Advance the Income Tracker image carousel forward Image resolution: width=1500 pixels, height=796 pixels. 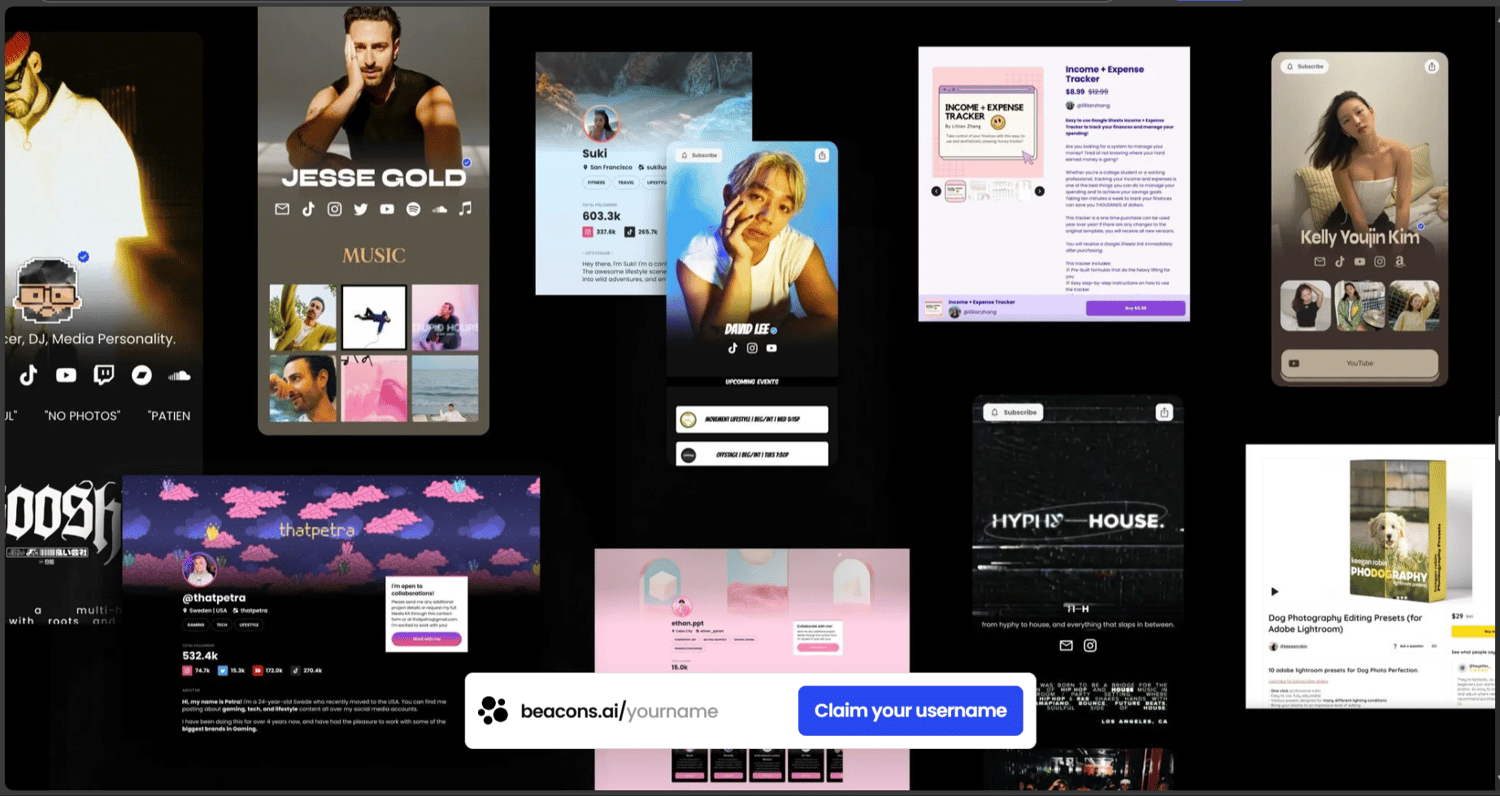pos(1040,191)
